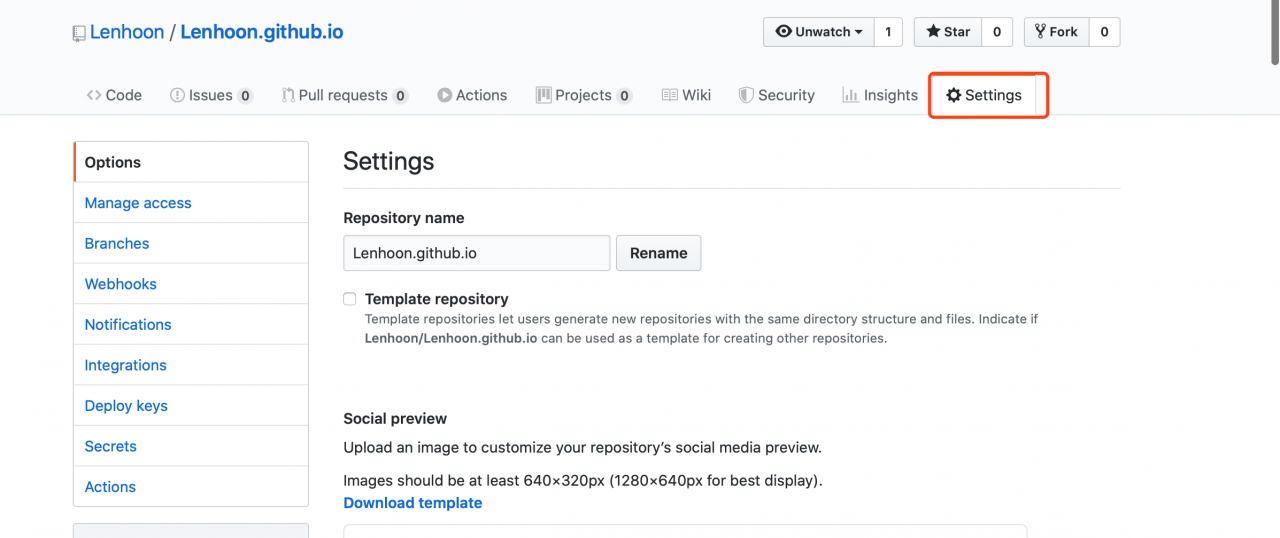1280x538 pixels.
Task: Click the Actions play icon
Action: click(445, 95)
